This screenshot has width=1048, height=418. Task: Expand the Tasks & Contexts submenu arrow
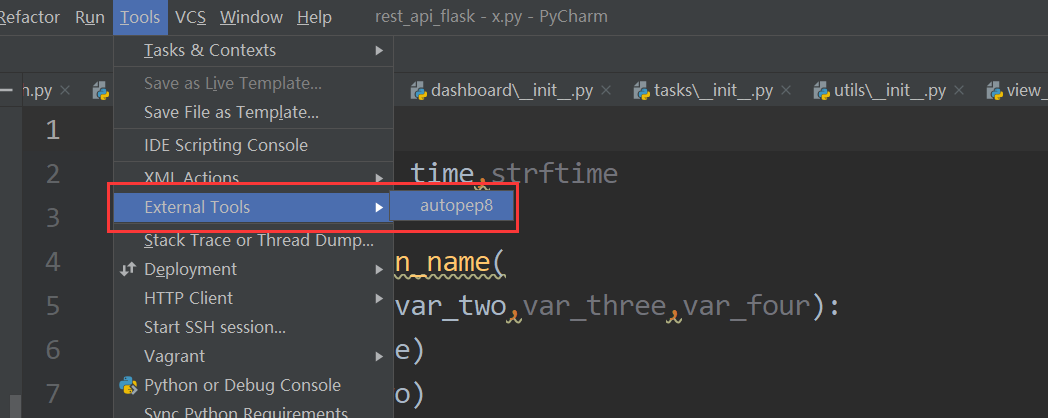coord(379,50)
